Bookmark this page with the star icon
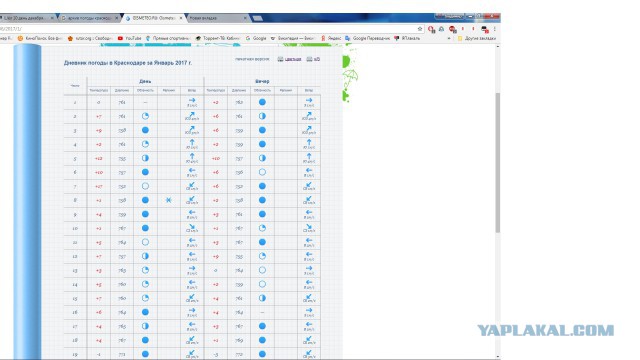 (420, 29)
